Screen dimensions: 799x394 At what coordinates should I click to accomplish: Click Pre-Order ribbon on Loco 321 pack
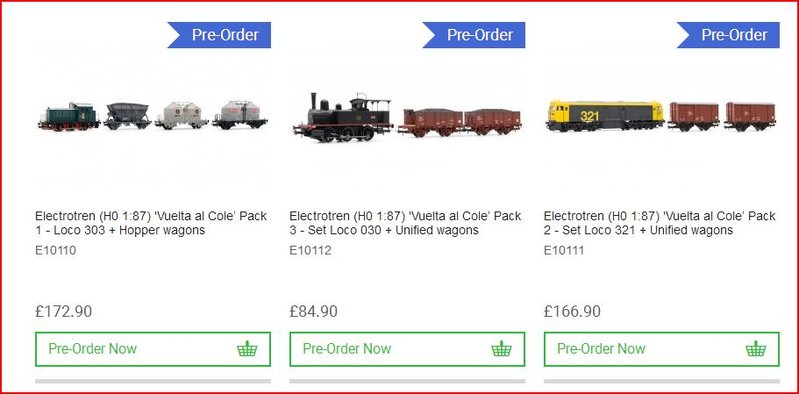tap(728, 35)
